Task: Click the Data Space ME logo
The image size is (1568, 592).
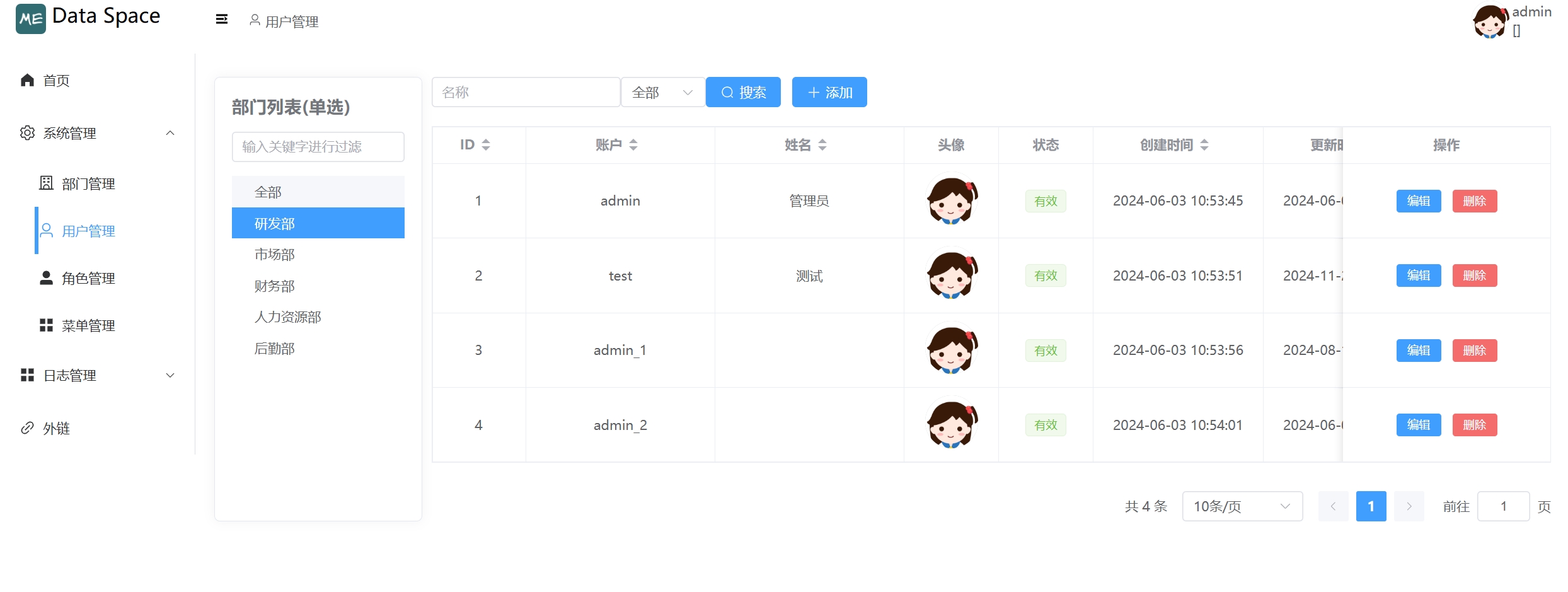Action: [31, 19]
